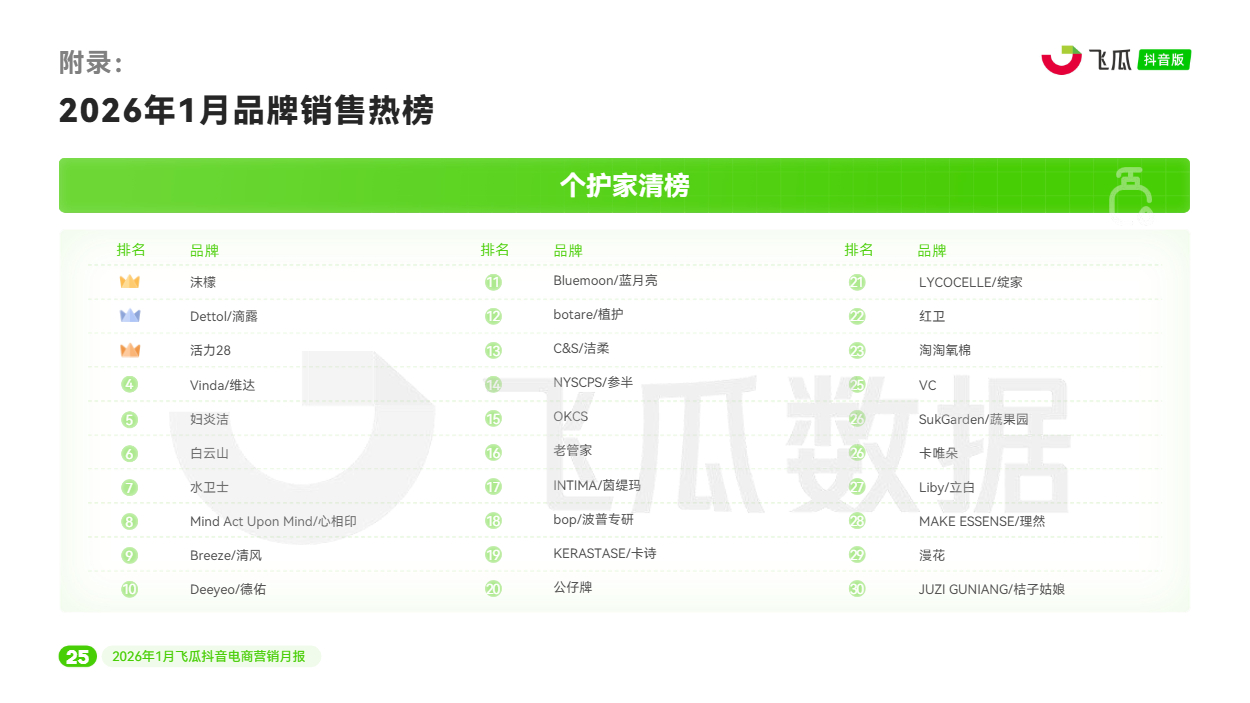Select the rank 4 badge beside Vinda/维达
The width and height of the screenshot is (1250, 703).
(x=130, y=385)
